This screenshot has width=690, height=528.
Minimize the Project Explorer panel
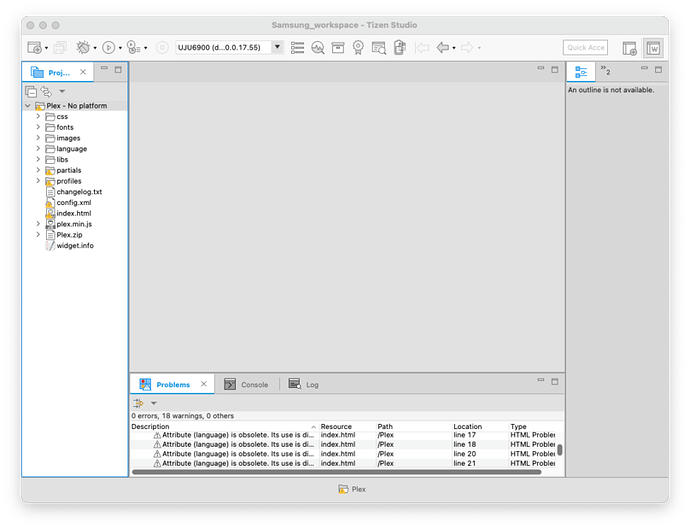click(104, 68)
